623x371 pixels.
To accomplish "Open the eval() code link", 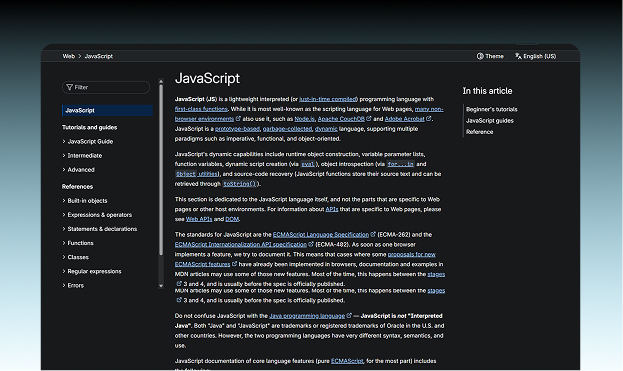I will click(x=308, y=164).
